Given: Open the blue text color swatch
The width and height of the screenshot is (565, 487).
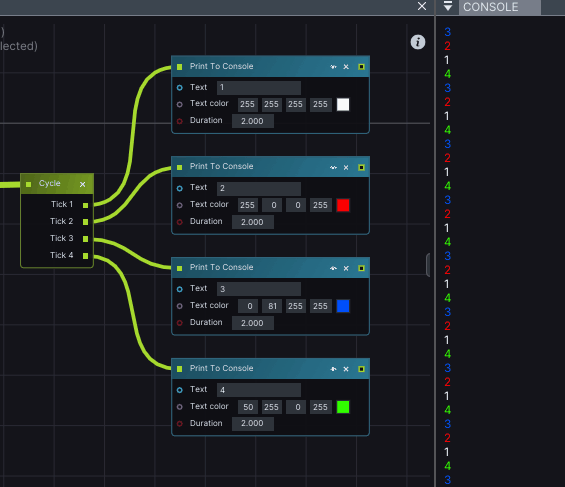Looking at the screenshot, I should point(343,306).
